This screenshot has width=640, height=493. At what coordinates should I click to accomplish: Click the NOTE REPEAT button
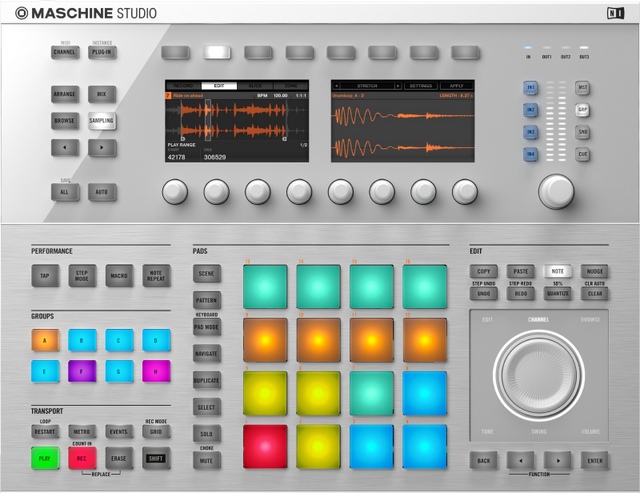point(156,276)
